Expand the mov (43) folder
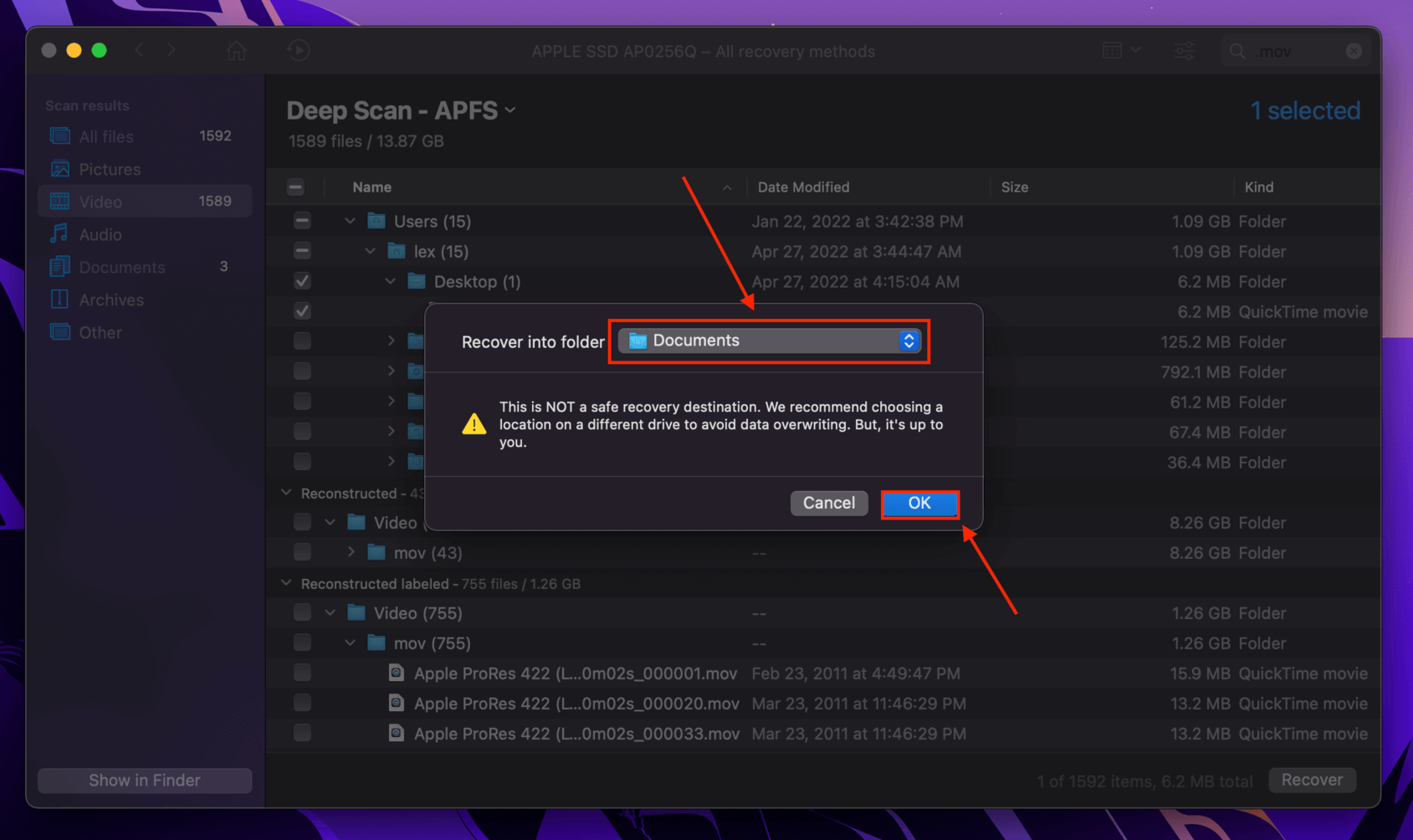Screen dimensions: 1413x840 [351, 552]
